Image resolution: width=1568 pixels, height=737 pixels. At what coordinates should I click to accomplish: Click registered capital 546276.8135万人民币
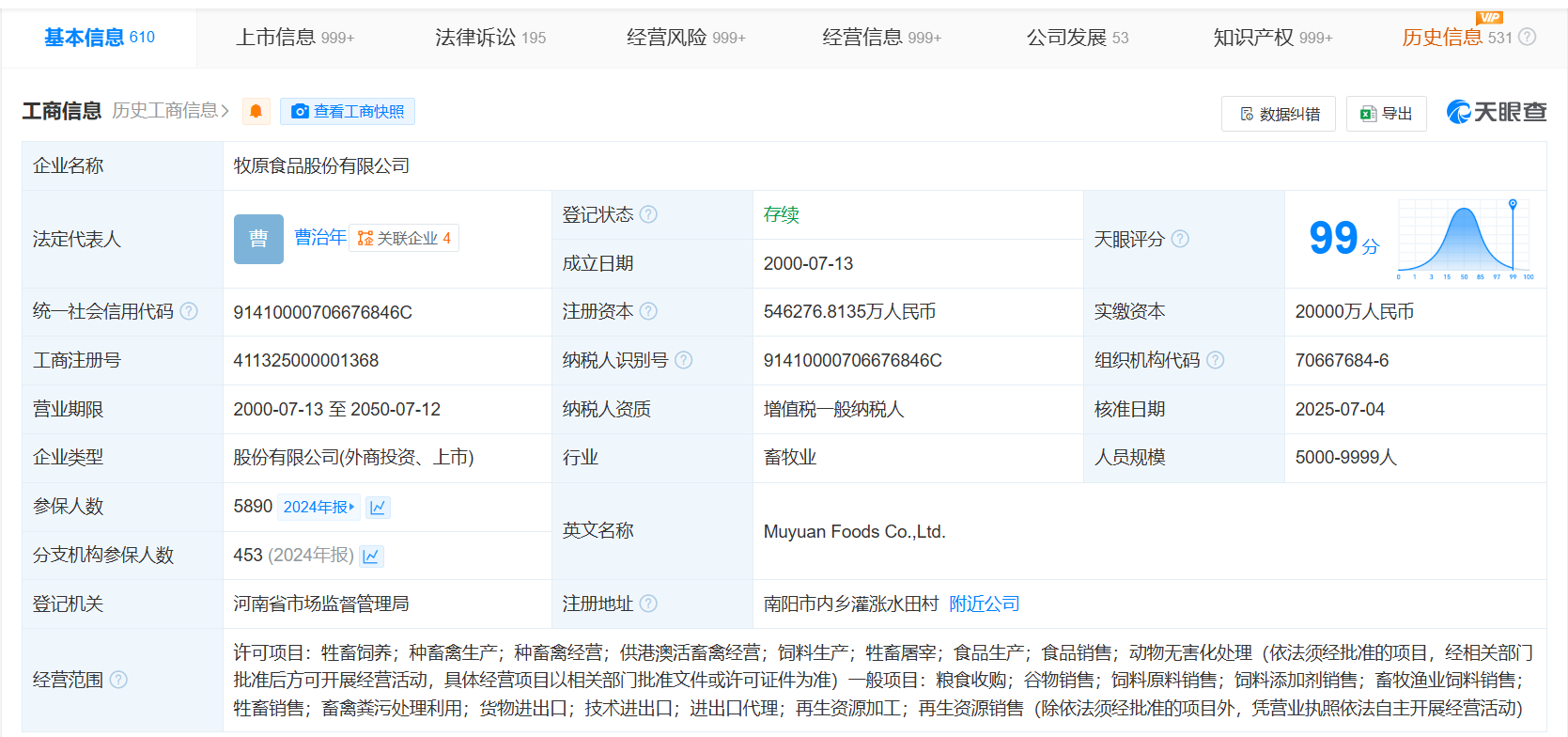(849, 311)
